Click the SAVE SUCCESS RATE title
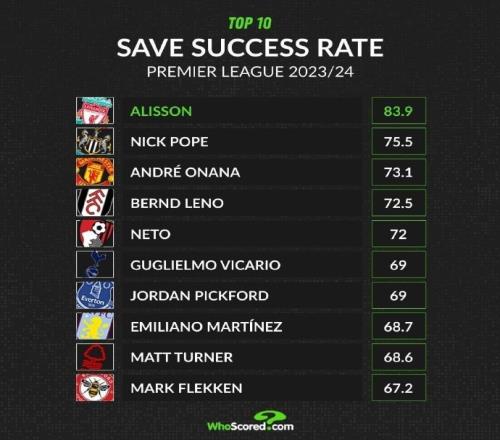The image size is (500, 440). pyautogui.click(x=250, y=47)
